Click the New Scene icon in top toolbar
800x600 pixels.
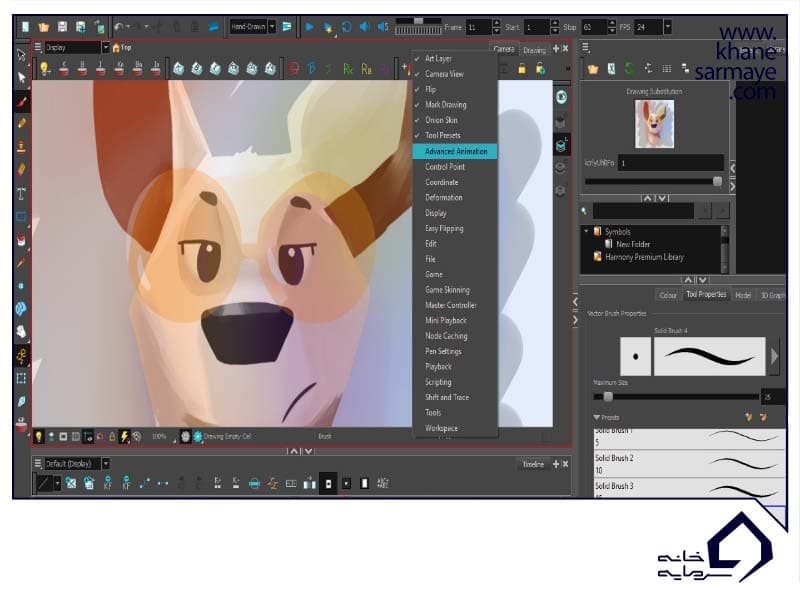(x=25, y=27)
